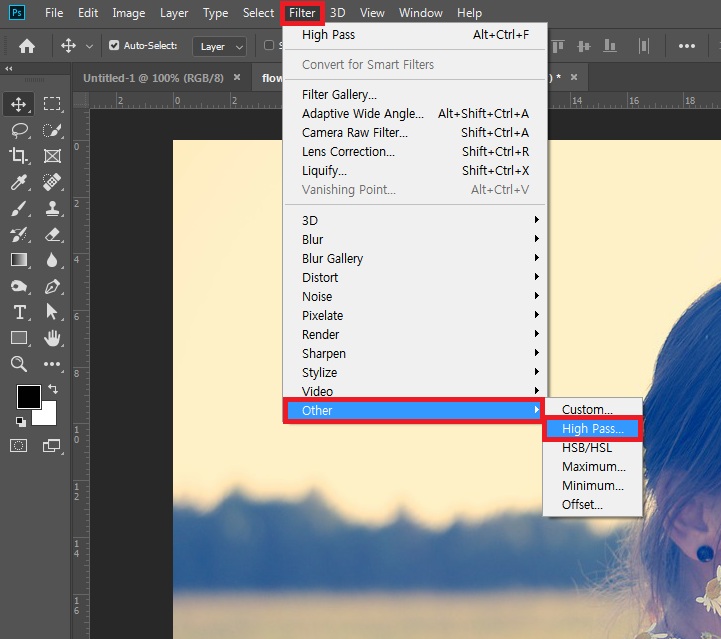This screenshot has width=721, height=639.
Task: Expand the Pixelate filter submenu
Action: tap(415, 315)
